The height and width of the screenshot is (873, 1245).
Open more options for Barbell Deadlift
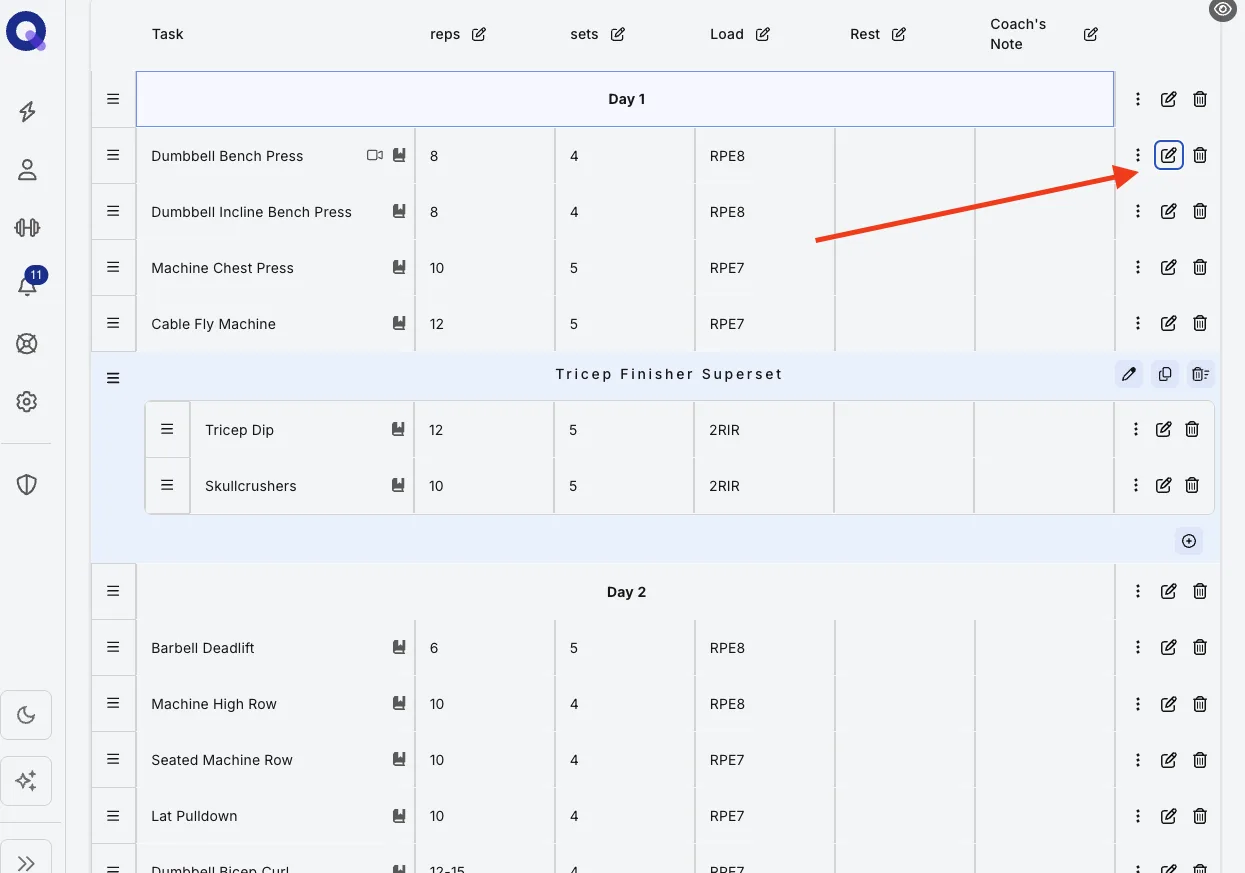1138,647
